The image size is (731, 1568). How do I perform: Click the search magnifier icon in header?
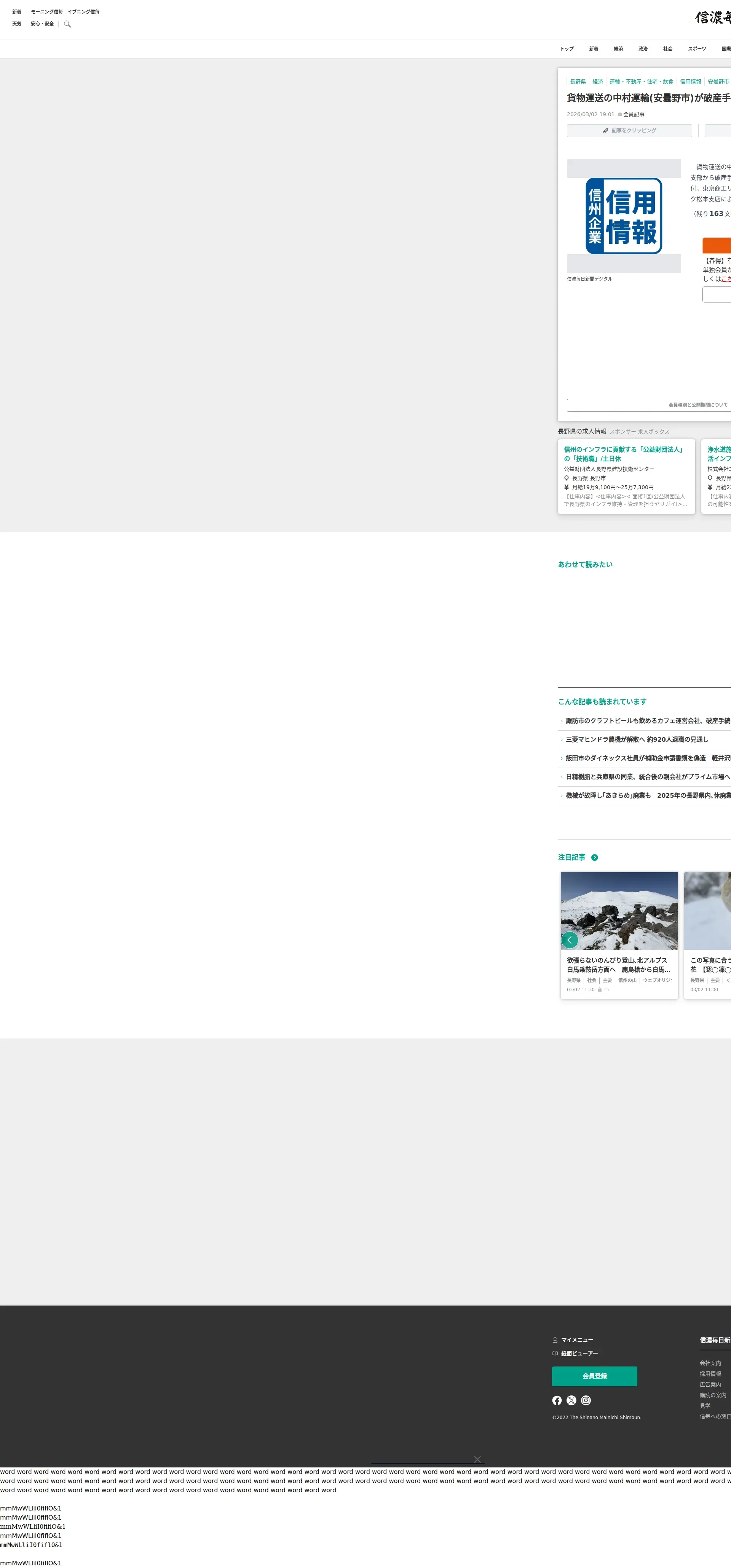click(67, 24)
